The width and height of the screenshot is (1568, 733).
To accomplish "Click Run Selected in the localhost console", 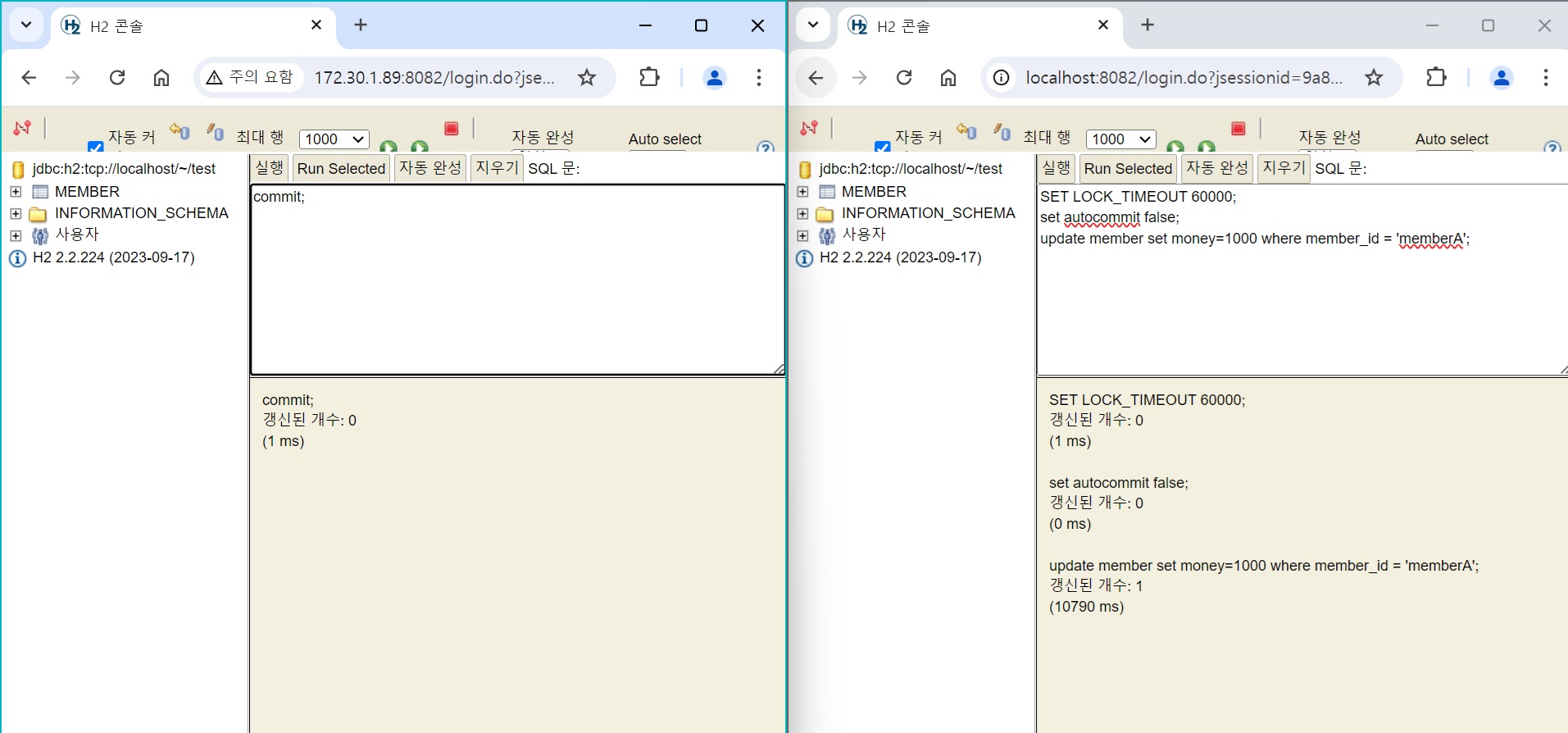I will click(1128, 168).
